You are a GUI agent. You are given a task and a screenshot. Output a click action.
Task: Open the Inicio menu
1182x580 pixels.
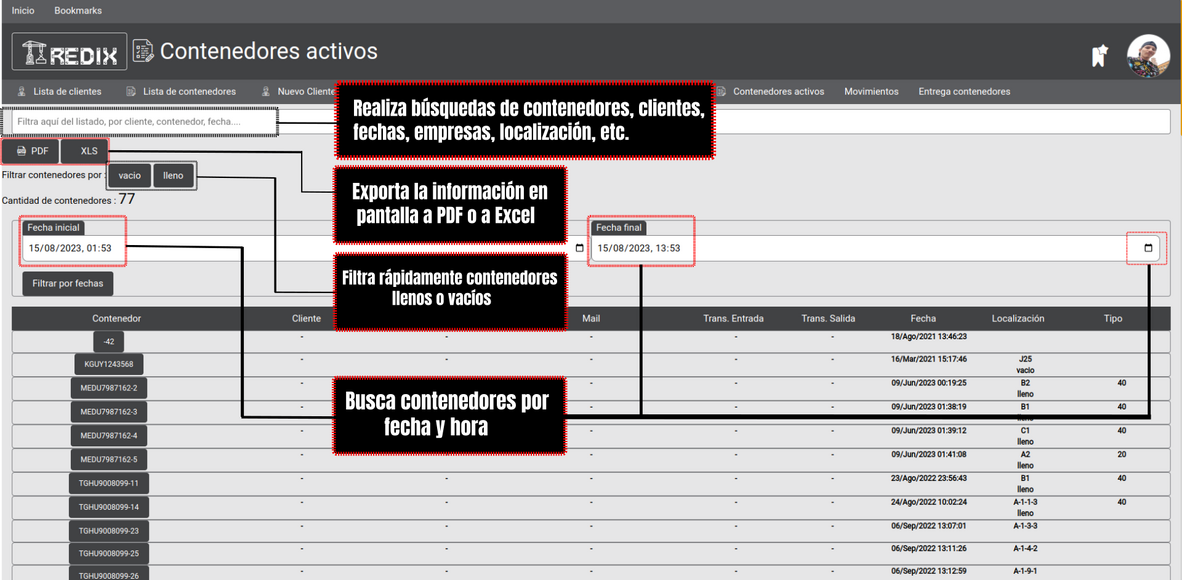pyautogui.click(x=22, y=10)
